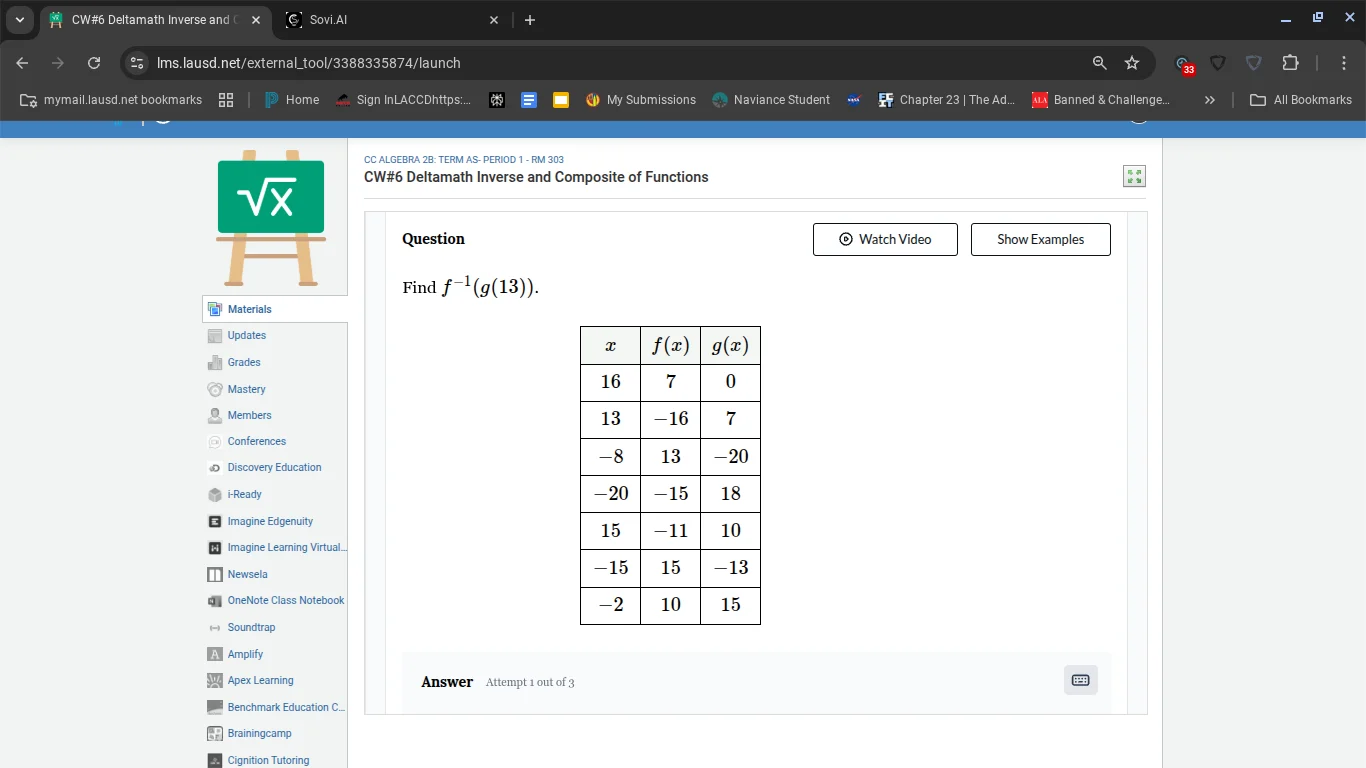1366x768 pixels.
Task: Toggle the privacy badger extension icon
Action: coord(1253,62)
